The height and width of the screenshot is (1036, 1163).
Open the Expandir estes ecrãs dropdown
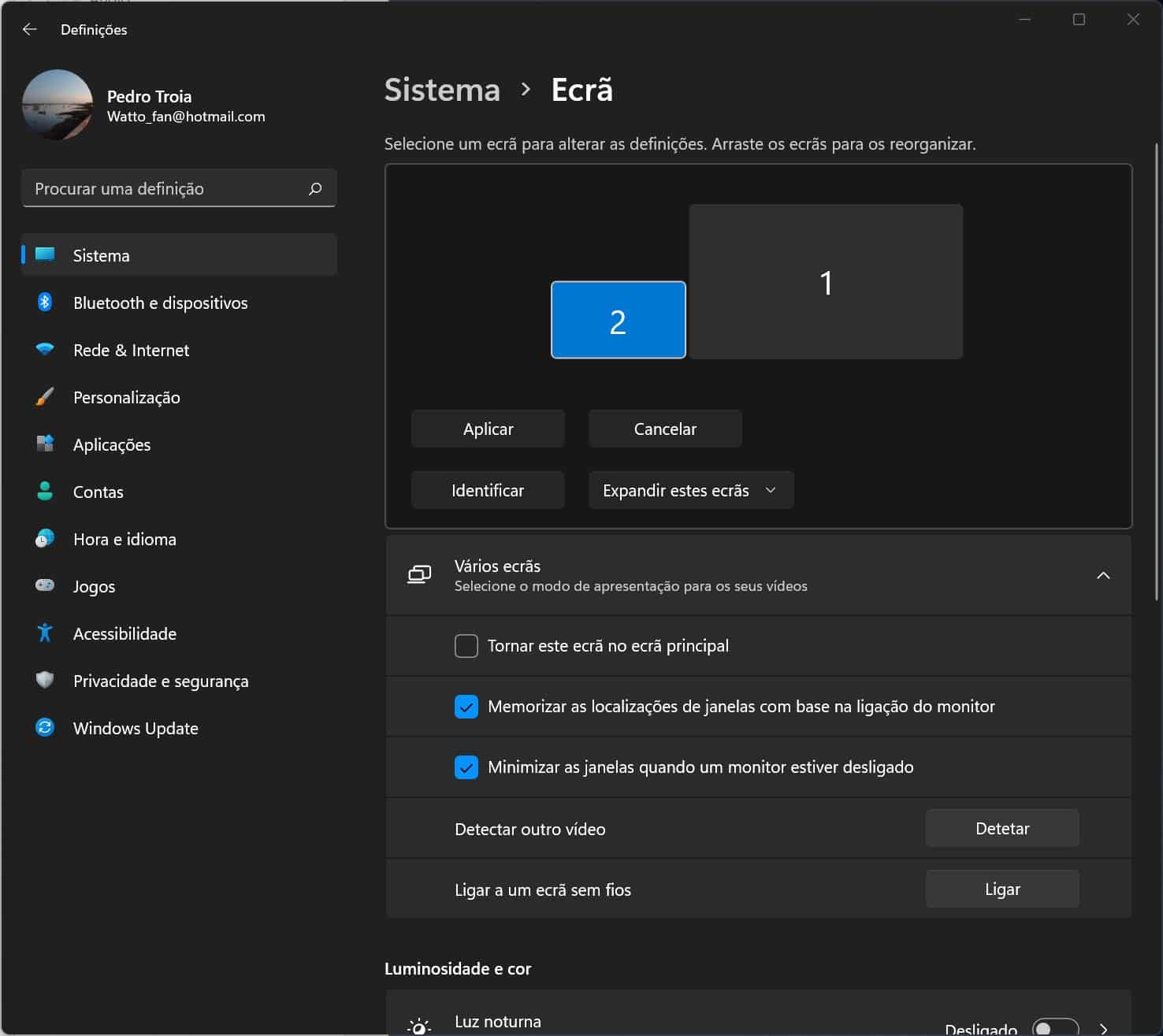coord(690,489)
